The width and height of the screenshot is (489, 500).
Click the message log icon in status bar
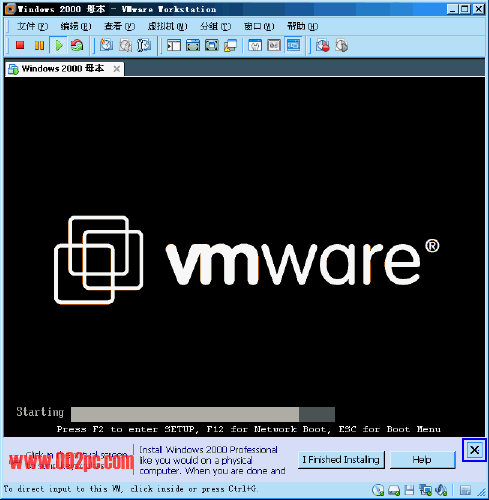pyautogui.click(x=465, y=490)
